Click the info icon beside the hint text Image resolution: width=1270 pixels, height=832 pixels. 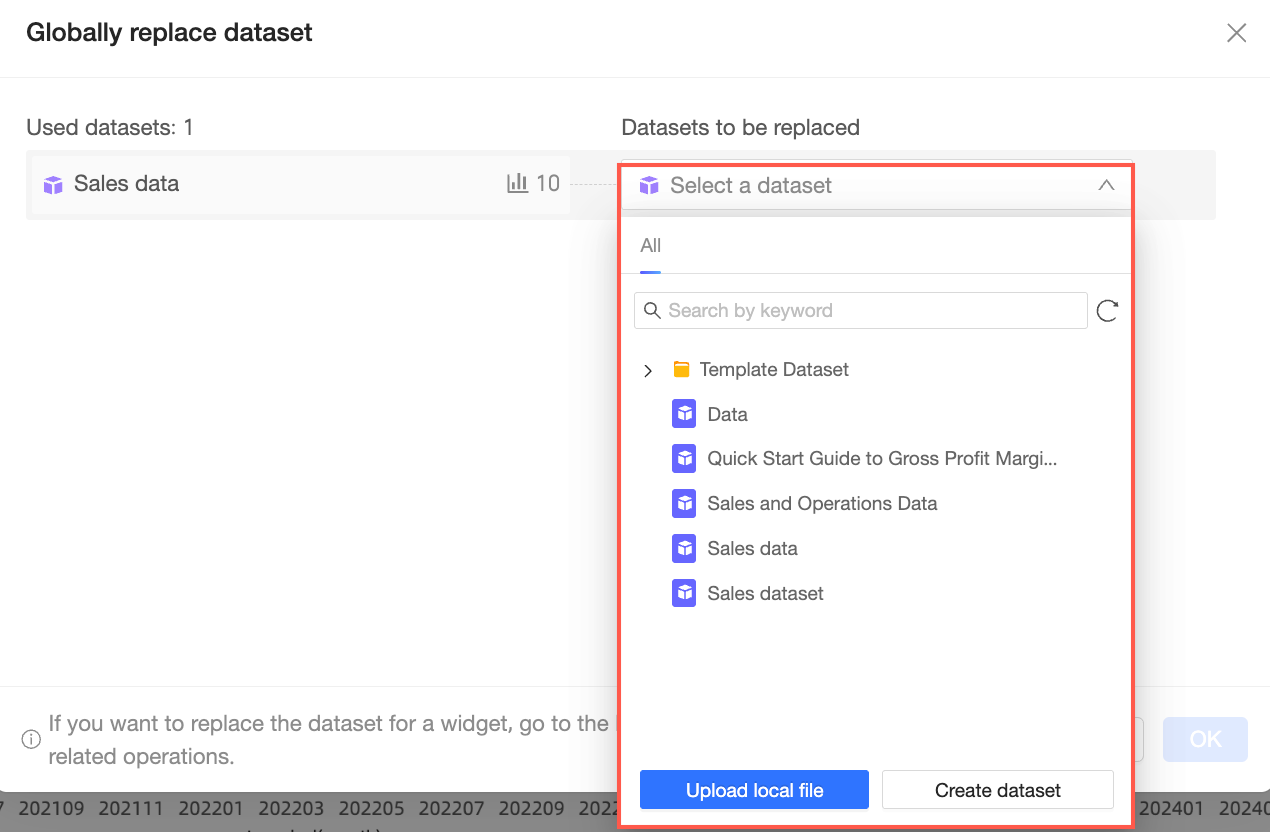click(31, 740)
